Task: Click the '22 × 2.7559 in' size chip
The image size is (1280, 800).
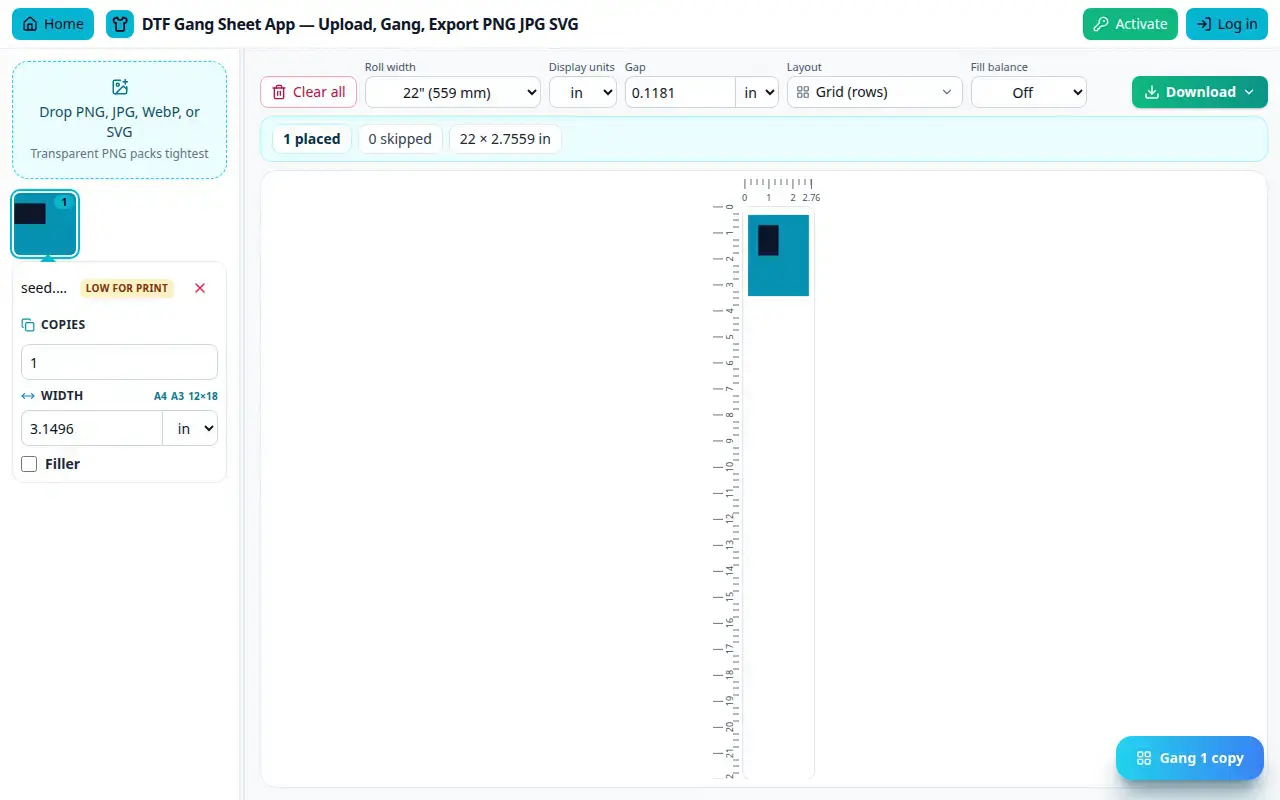Action: coord(505,139)
